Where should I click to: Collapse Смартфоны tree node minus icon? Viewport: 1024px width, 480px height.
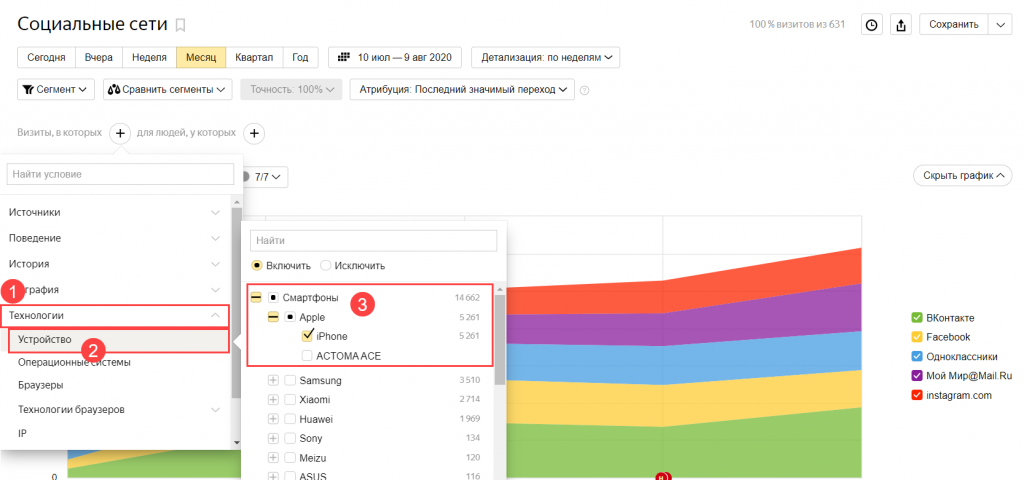pyautogui.click(x=256, y=298)
